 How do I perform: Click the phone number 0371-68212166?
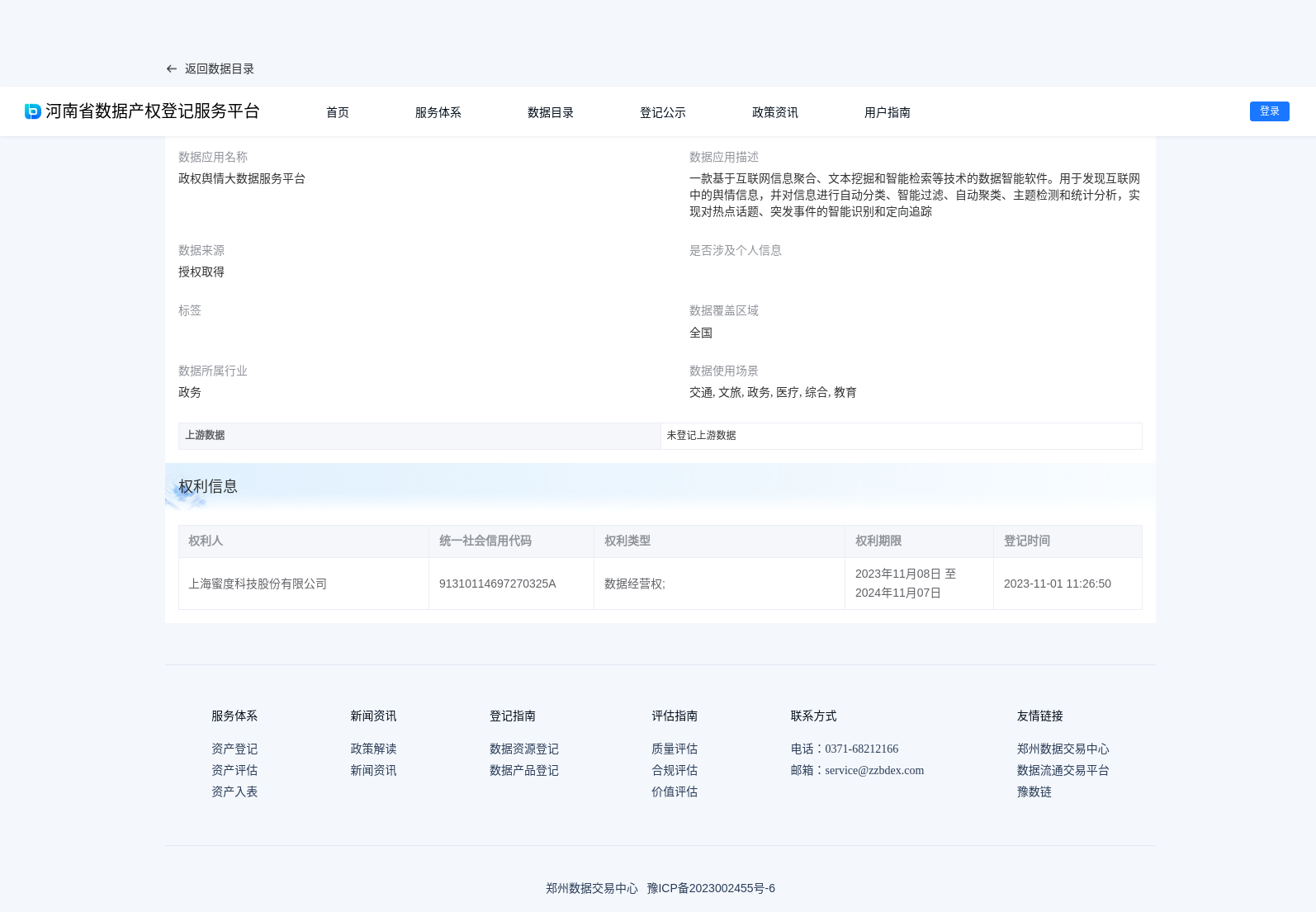[861, 749]
